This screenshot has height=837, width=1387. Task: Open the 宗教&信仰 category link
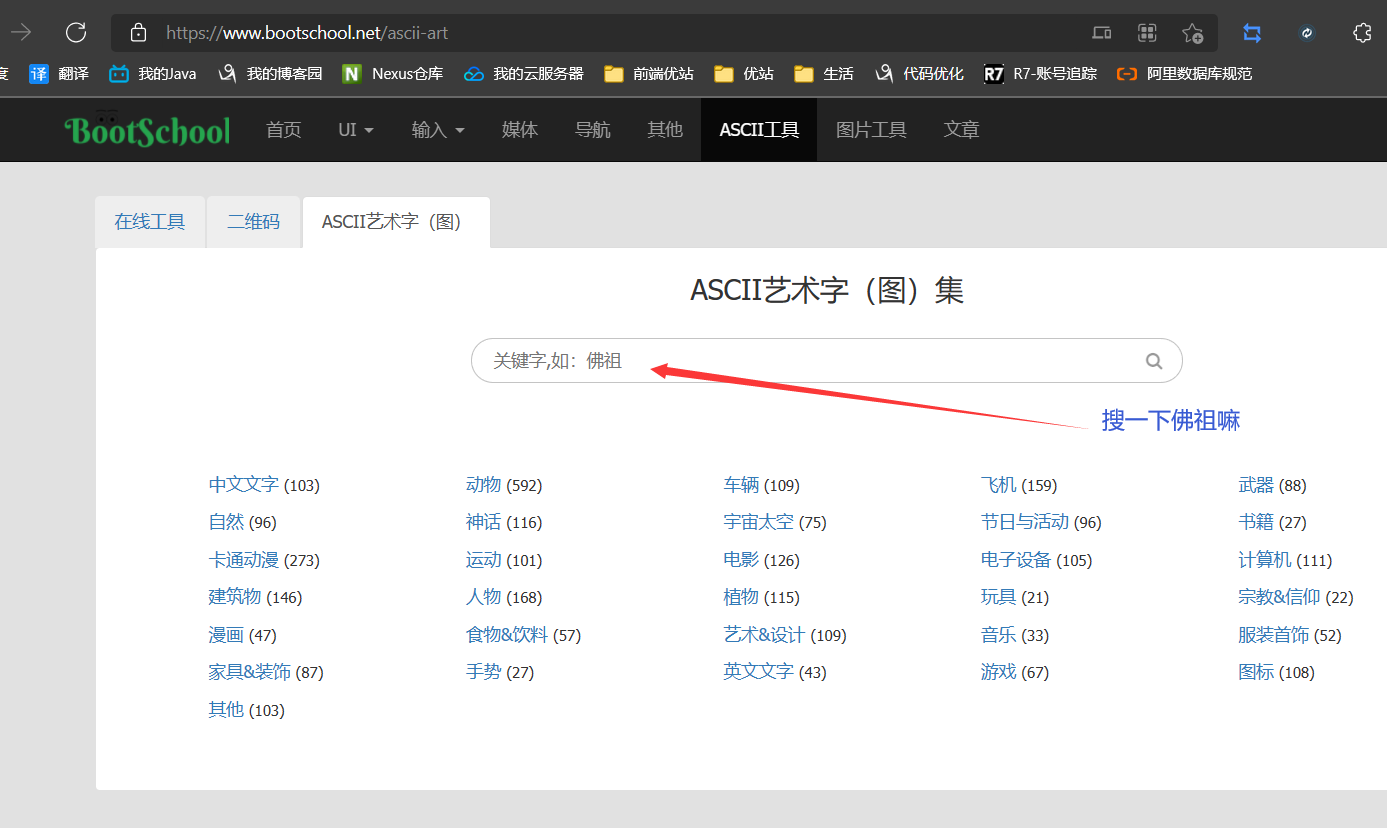point(1279,597)
